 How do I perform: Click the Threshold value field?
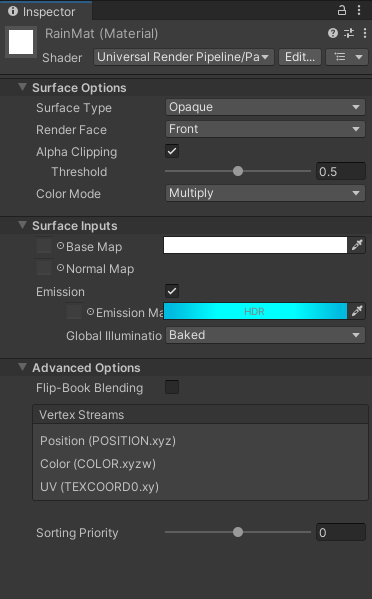pyautogui.click(x=341, y=171)
